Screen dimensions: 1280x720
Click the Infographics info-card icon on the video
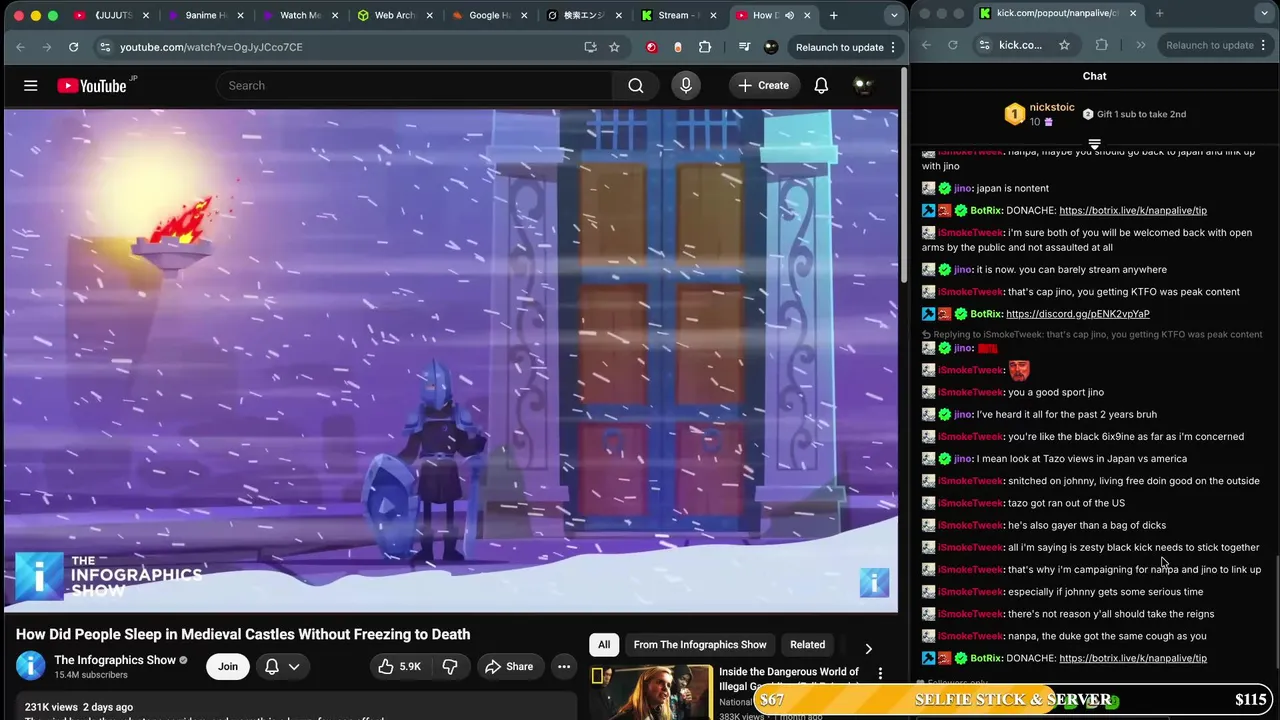tap(874, 582)
